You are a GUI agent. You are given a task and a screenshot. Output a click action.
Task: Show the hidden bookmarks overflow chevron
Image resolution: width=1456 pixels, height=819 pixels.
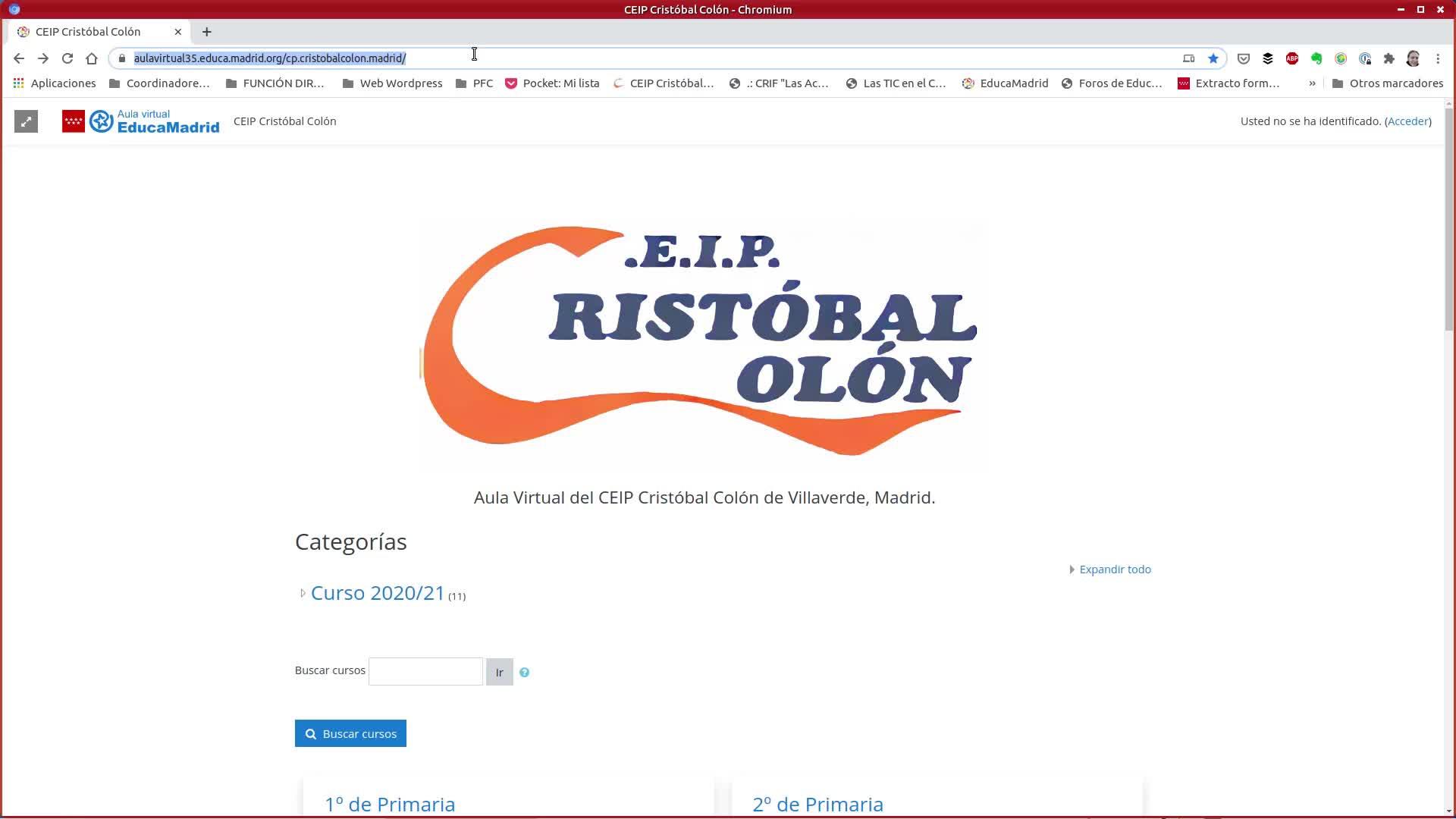click(x=1312, y=83)
